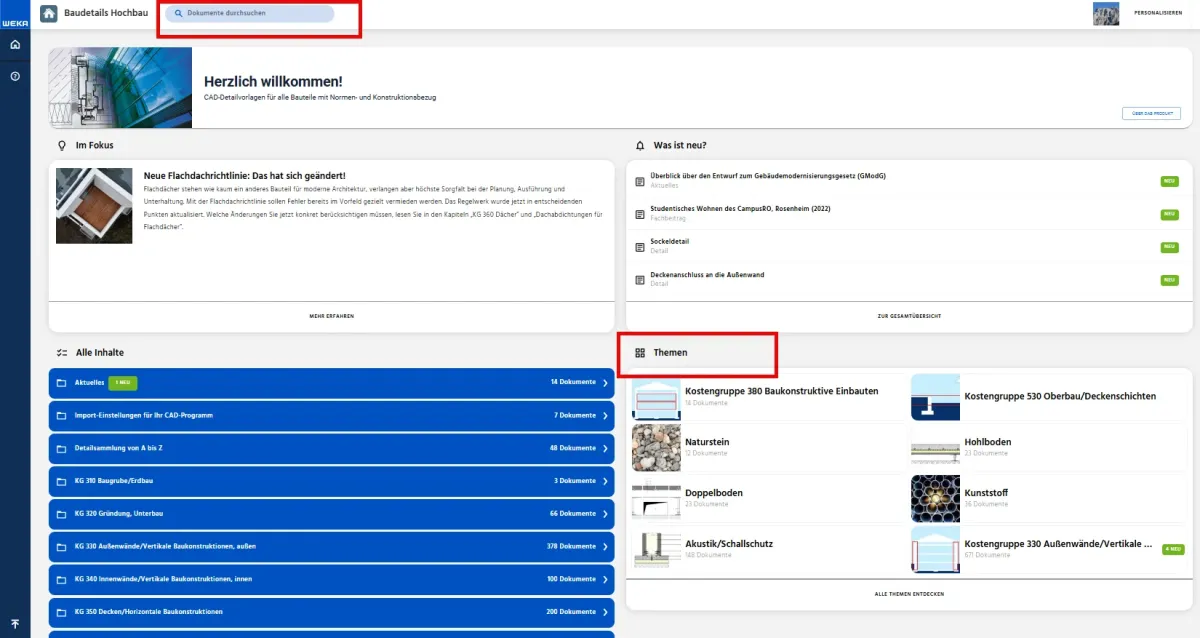Open the help question mark icon in sidebar
The image size is (1200, 638).
pos(15,76)
